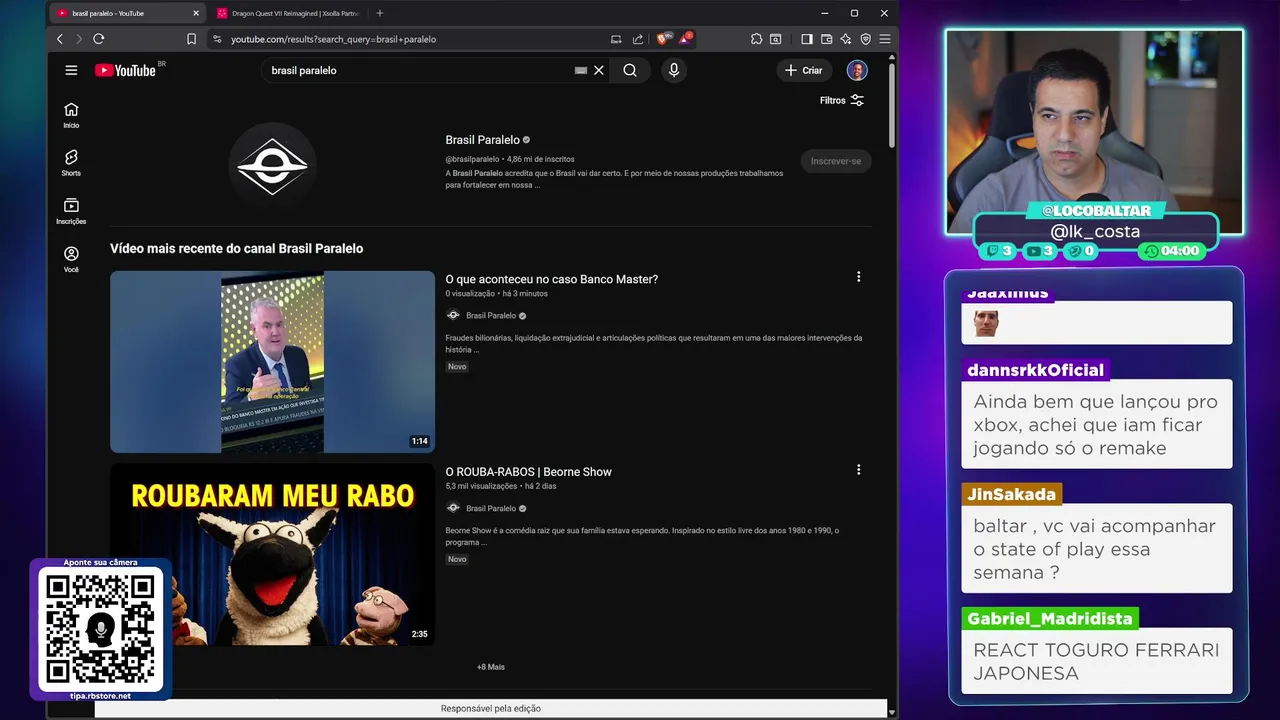1280x720 pixels.
Task: Toggle the browser sidebar panel
Action: pos(807,39)
